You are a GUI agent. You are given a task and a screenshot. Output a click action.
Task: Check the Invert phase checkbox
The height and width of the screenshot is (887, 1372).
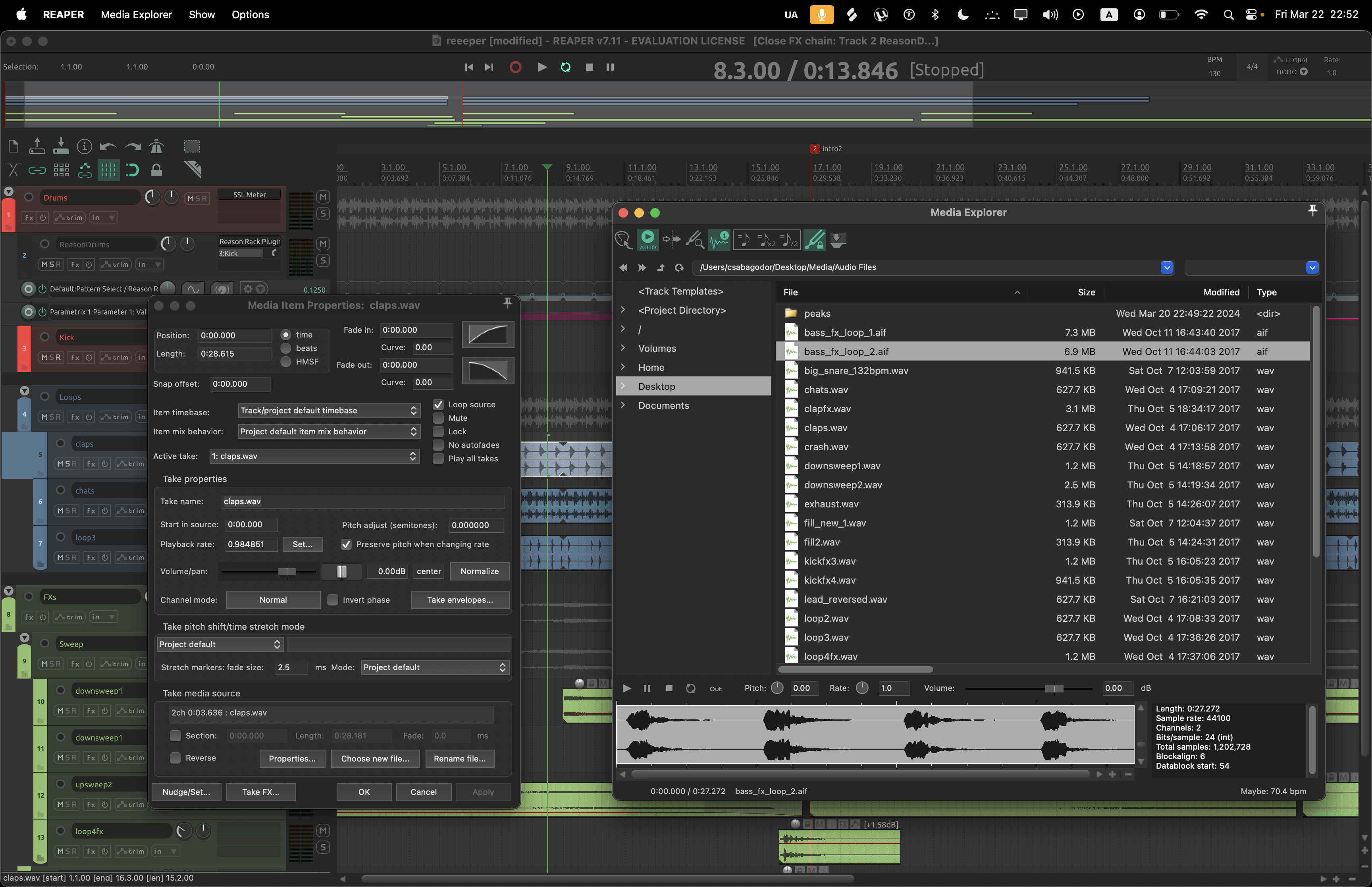(333, 600)
